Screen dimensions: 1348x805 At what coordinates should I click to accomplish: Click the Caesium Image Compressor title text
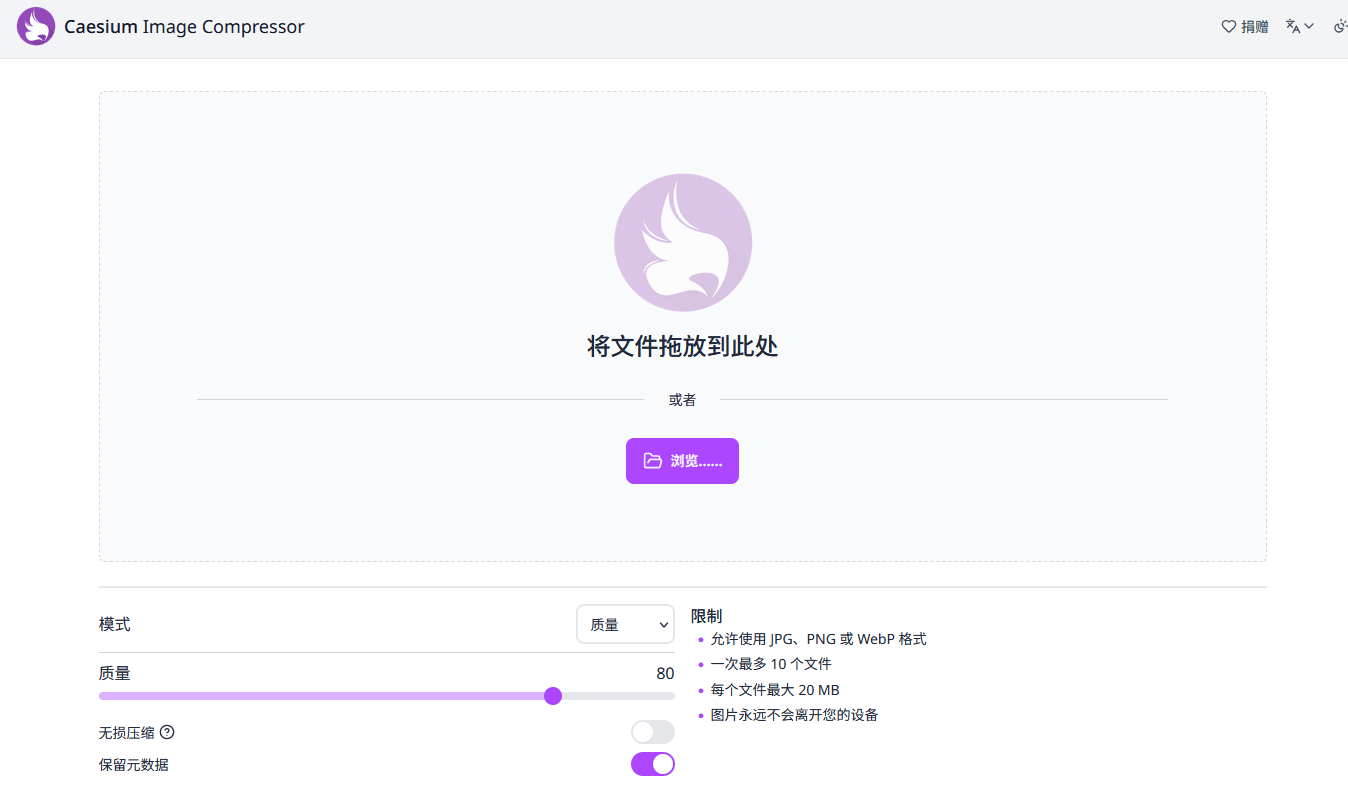point(184,27)
